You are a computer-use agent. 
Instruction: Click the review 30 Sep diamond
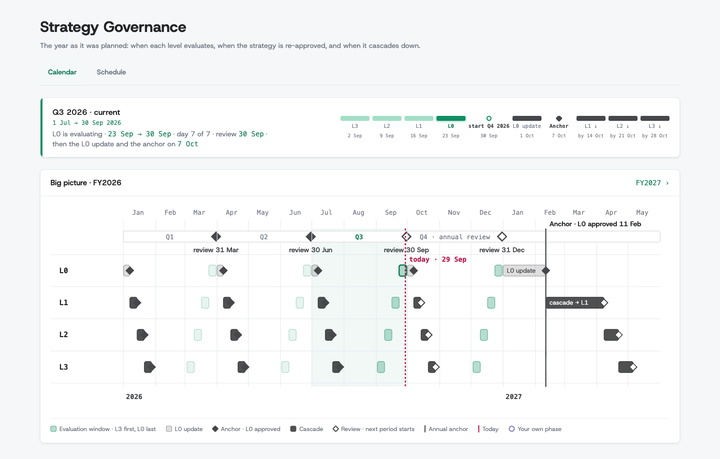(406, 236)
